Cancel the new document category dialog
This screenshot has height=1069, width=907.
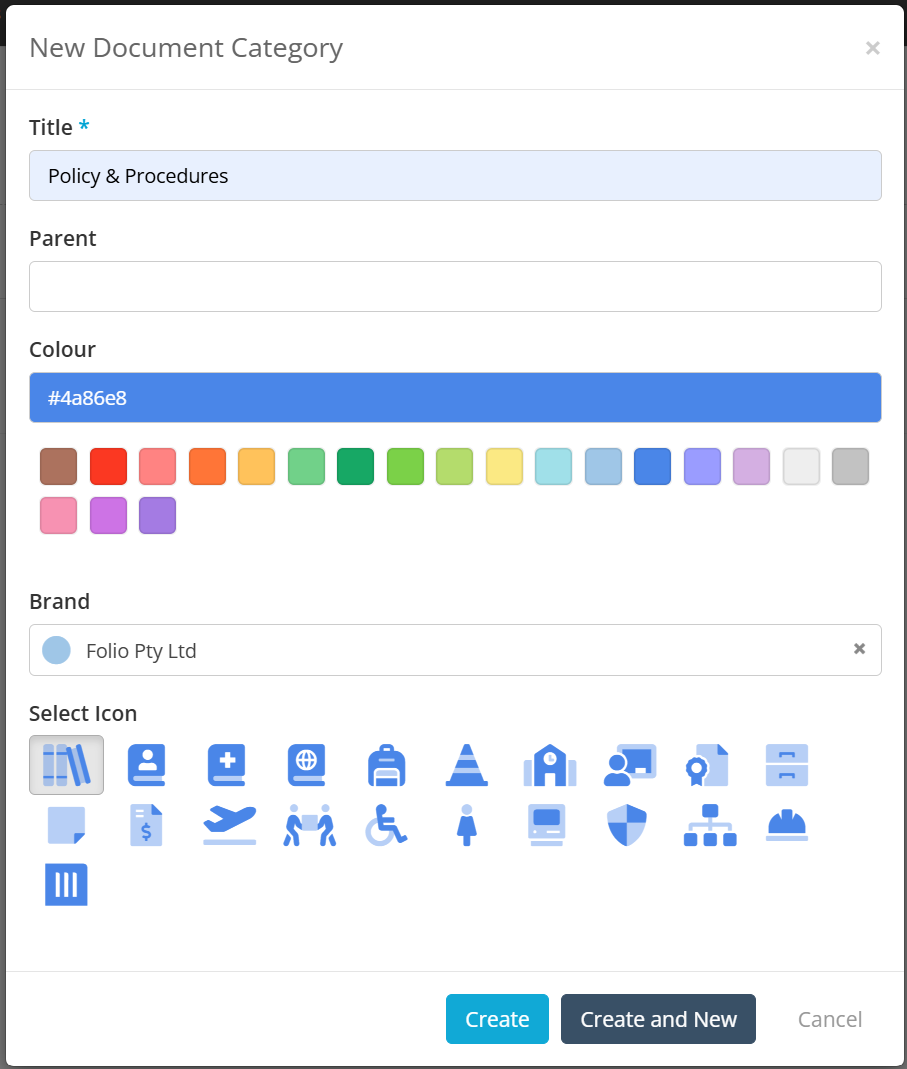tap(830, 1019)
